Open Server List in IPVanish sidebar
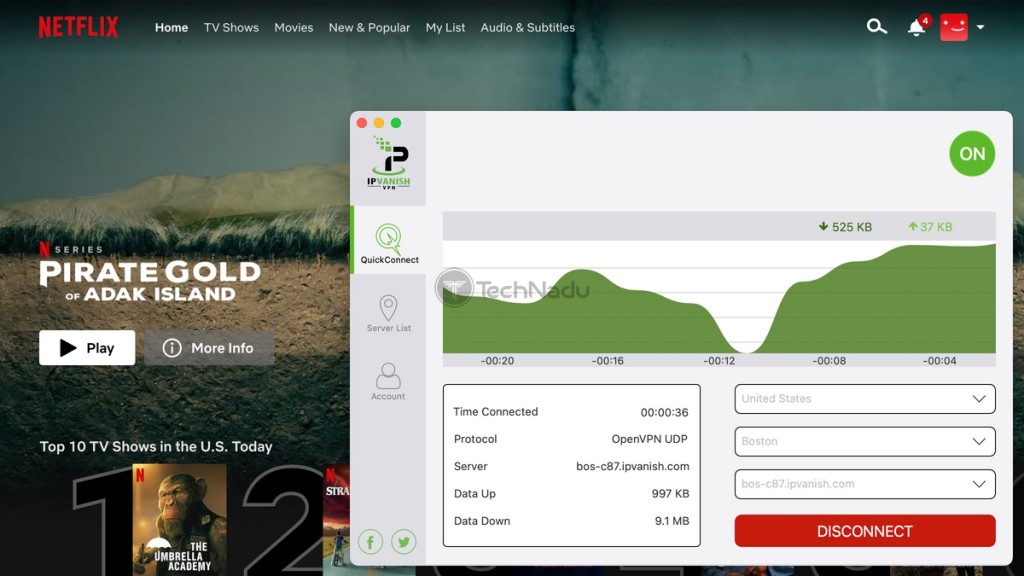 389,313
